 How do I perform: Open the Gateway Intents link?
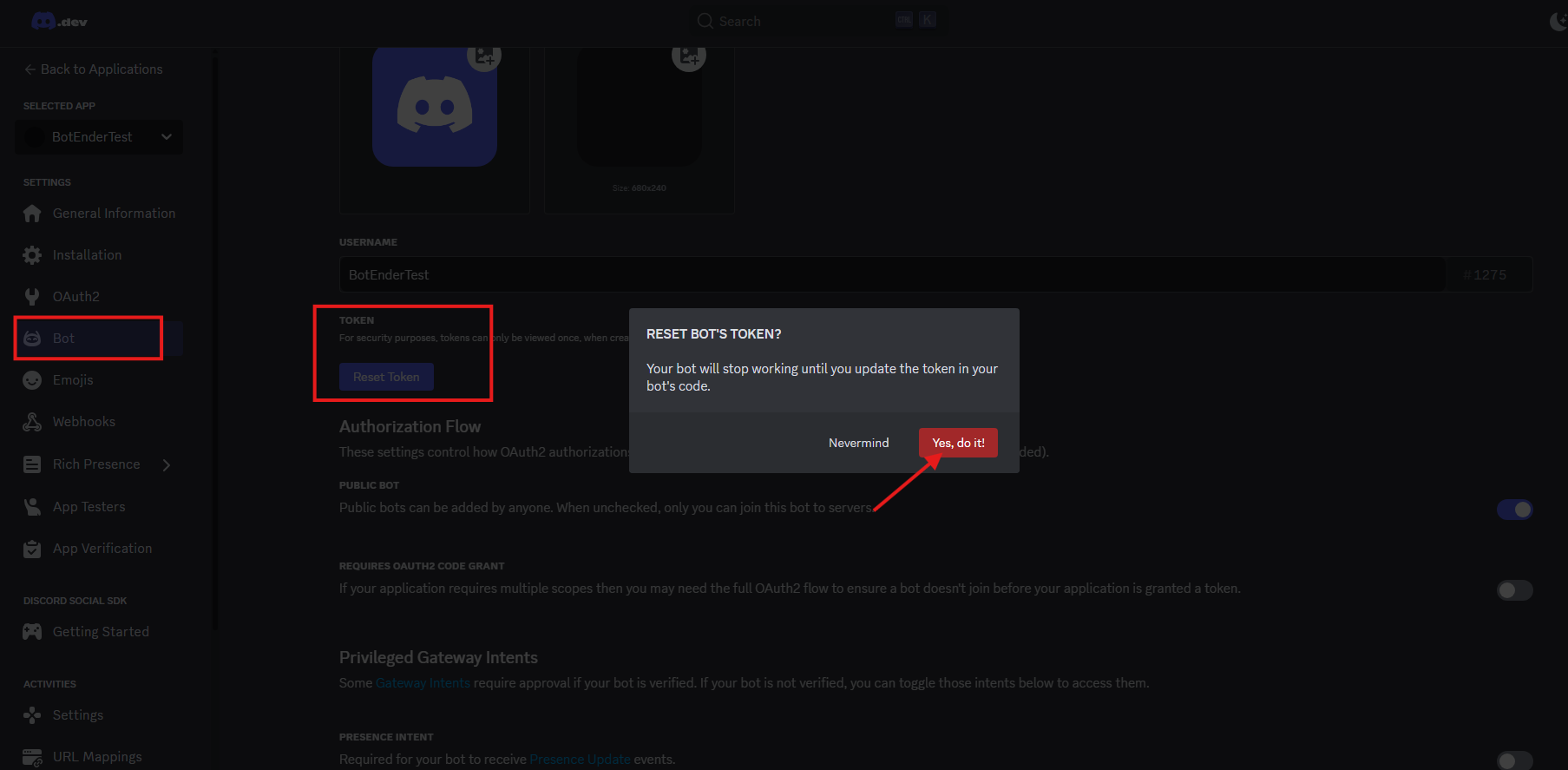point(423,683)
